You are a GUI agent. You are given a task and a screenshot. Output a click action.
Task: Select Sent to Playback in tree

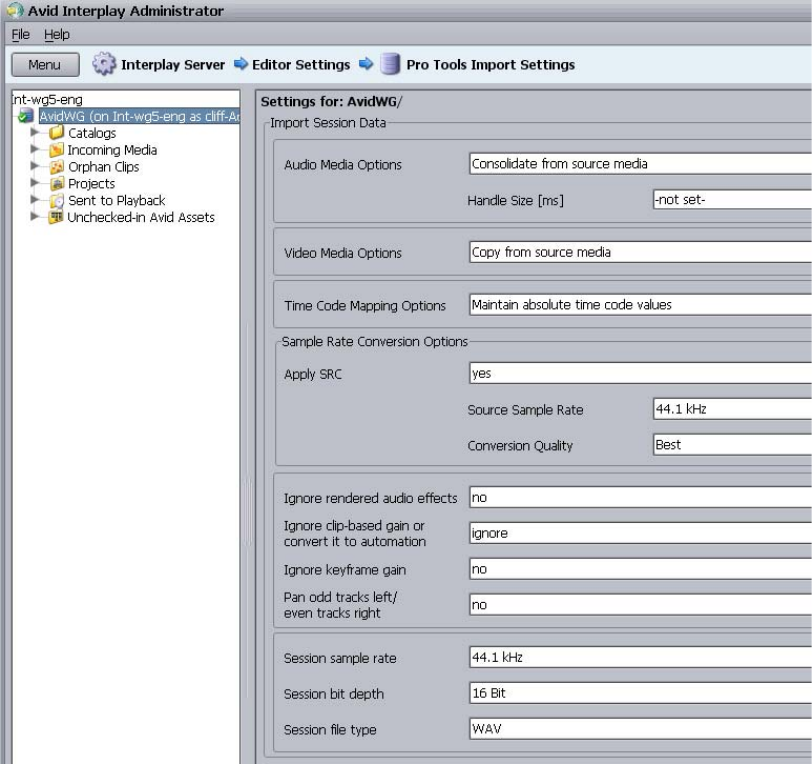tap(117, 200)
